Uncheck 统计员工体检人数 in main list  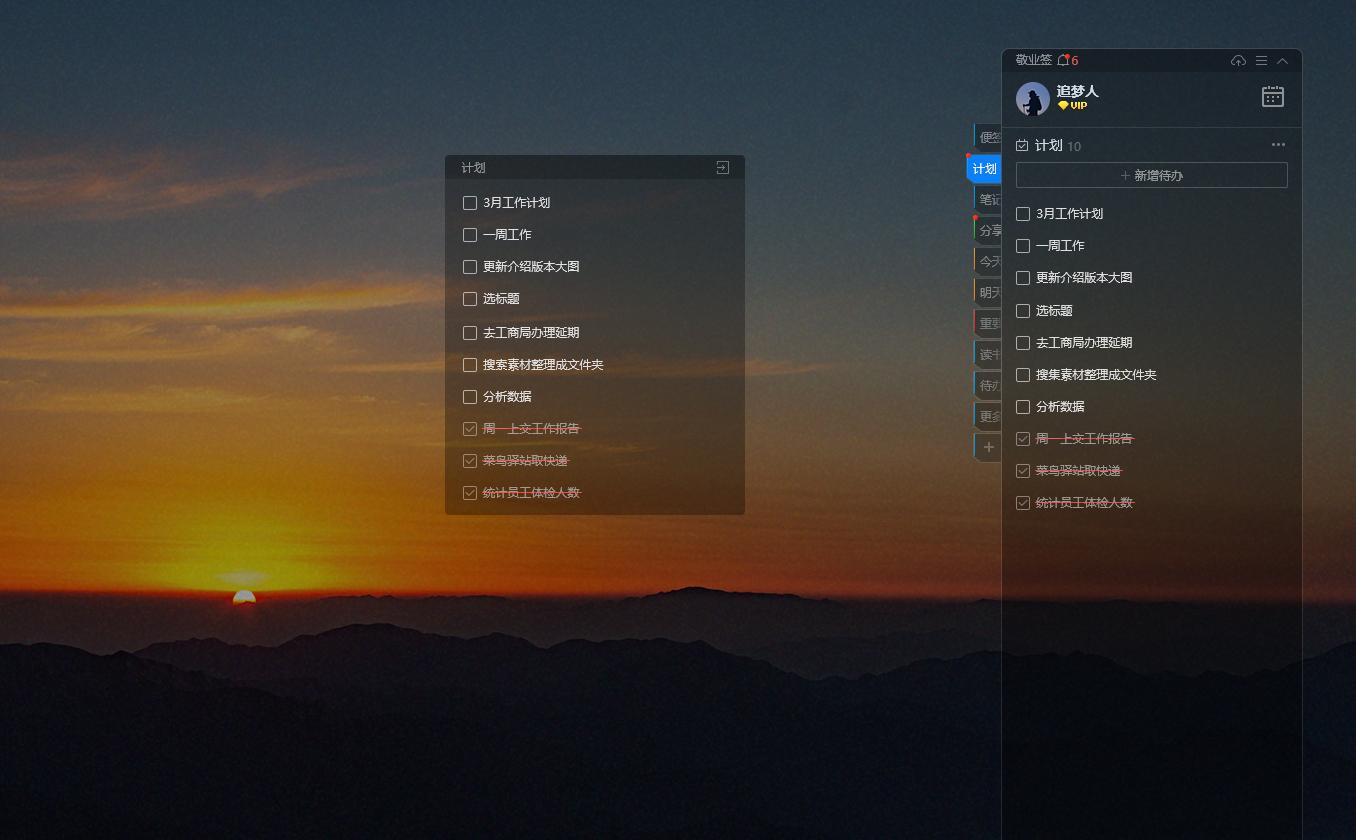pyautogui.click(x=1023, y=503)
